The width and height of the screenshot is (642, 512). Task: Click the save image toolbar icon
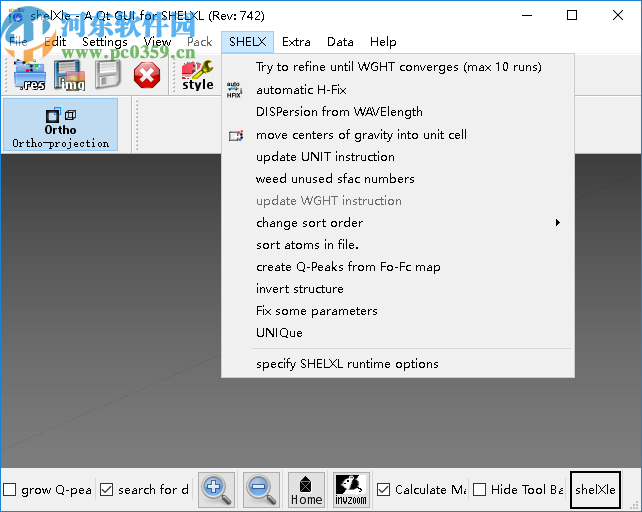point(69,75)
